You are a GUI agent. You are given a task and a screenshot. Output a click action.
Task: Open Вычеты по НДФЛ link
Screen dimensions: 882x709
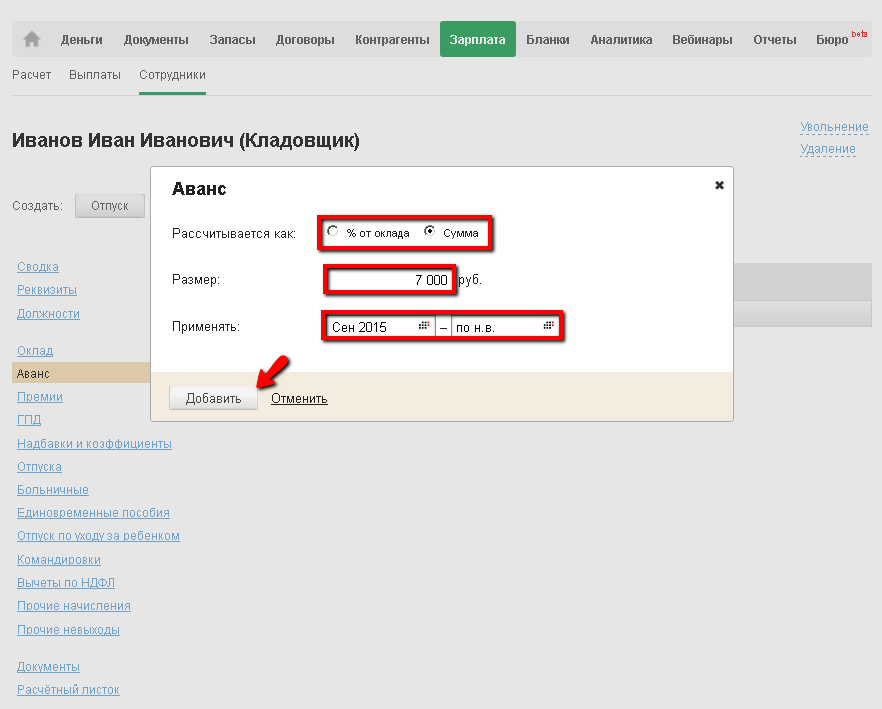(66, 582)
